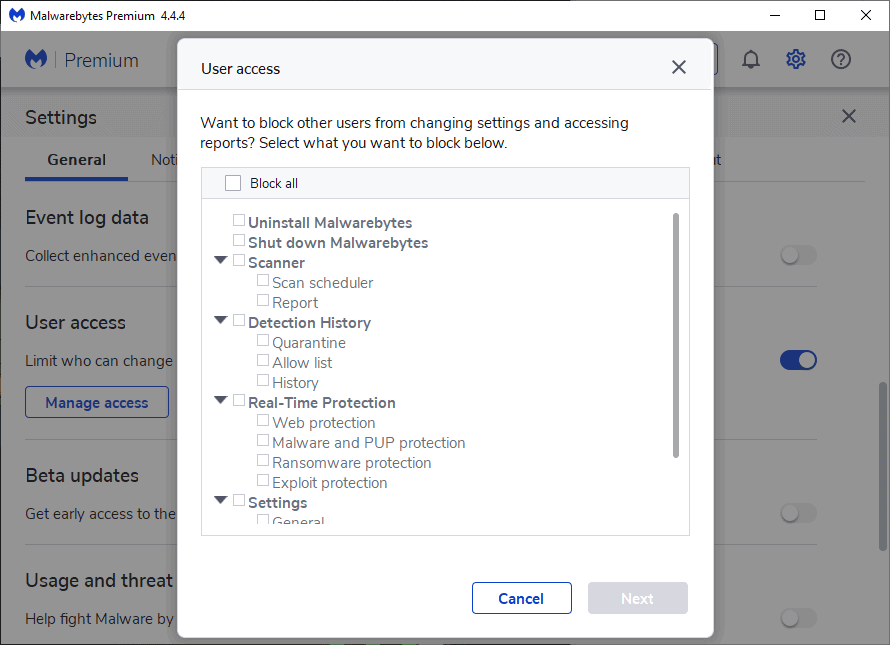Check the Quarantine checkbox under Detection History

tap(263, 340)
